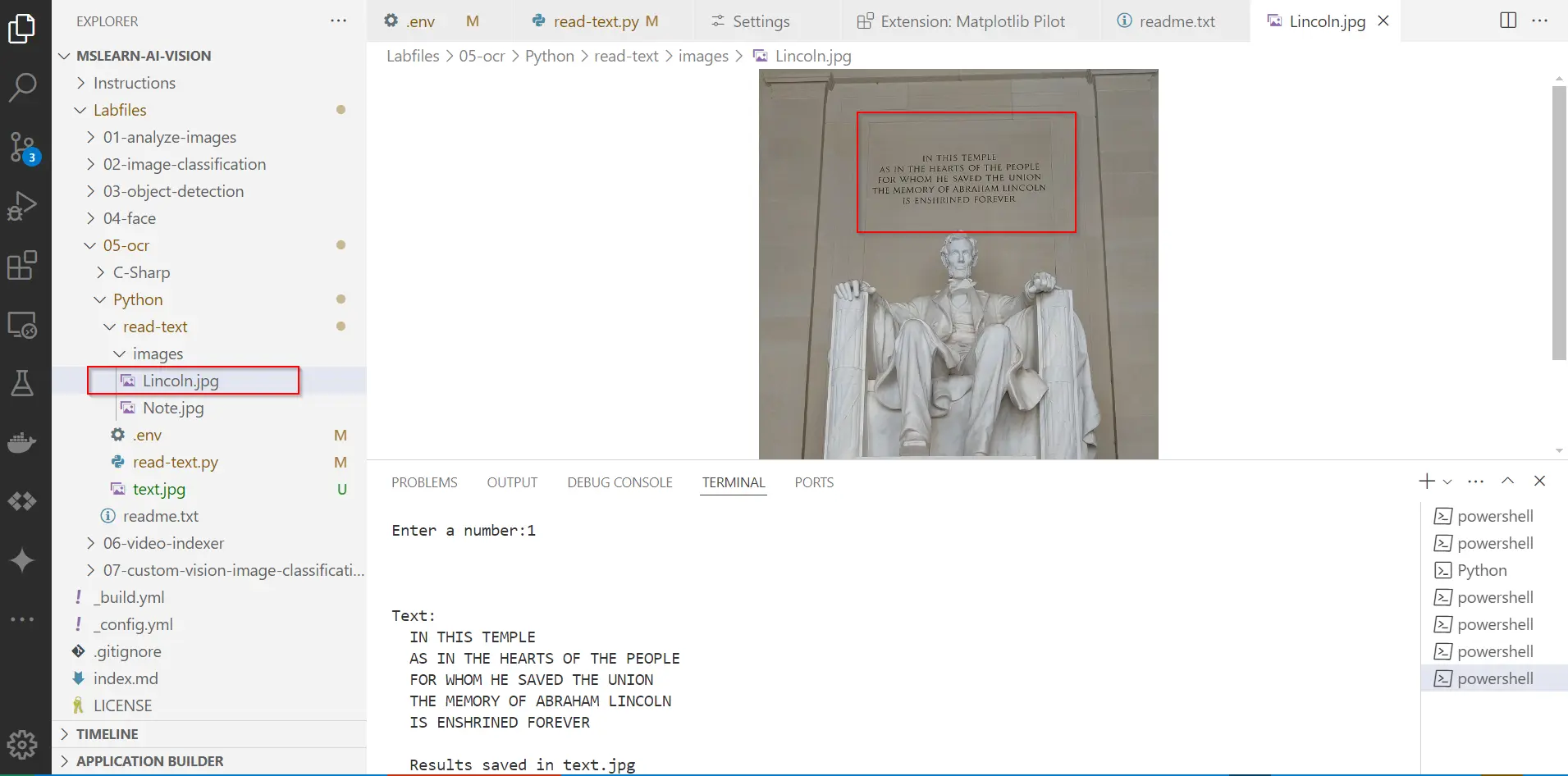Split the editor to the right
Viewport: 1568px width, 776px height.
tap(1508, 21)
